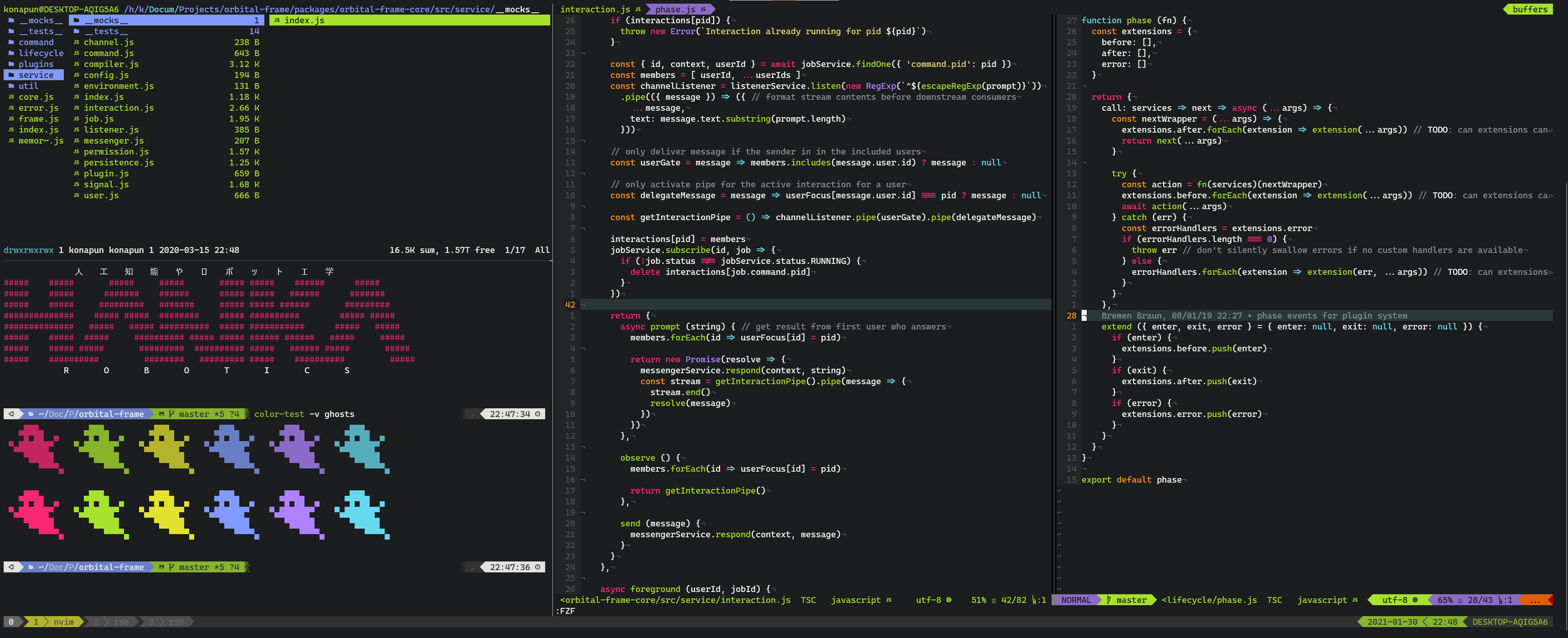Click the buffers label at top right
Image resolution: width=1568 pixels, height=638 pixels.
(x=1530, y=9)
